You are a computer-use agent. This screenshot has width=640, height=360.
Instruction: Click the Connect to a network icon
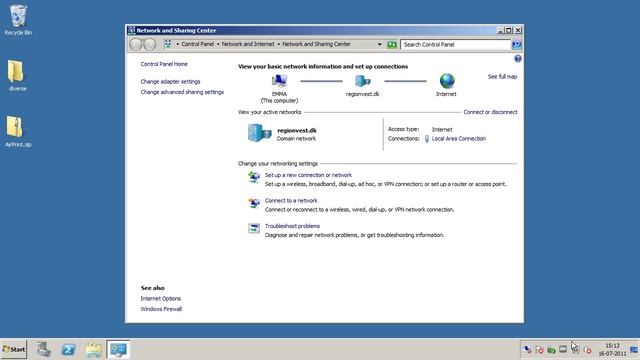(x=254, y=202)
